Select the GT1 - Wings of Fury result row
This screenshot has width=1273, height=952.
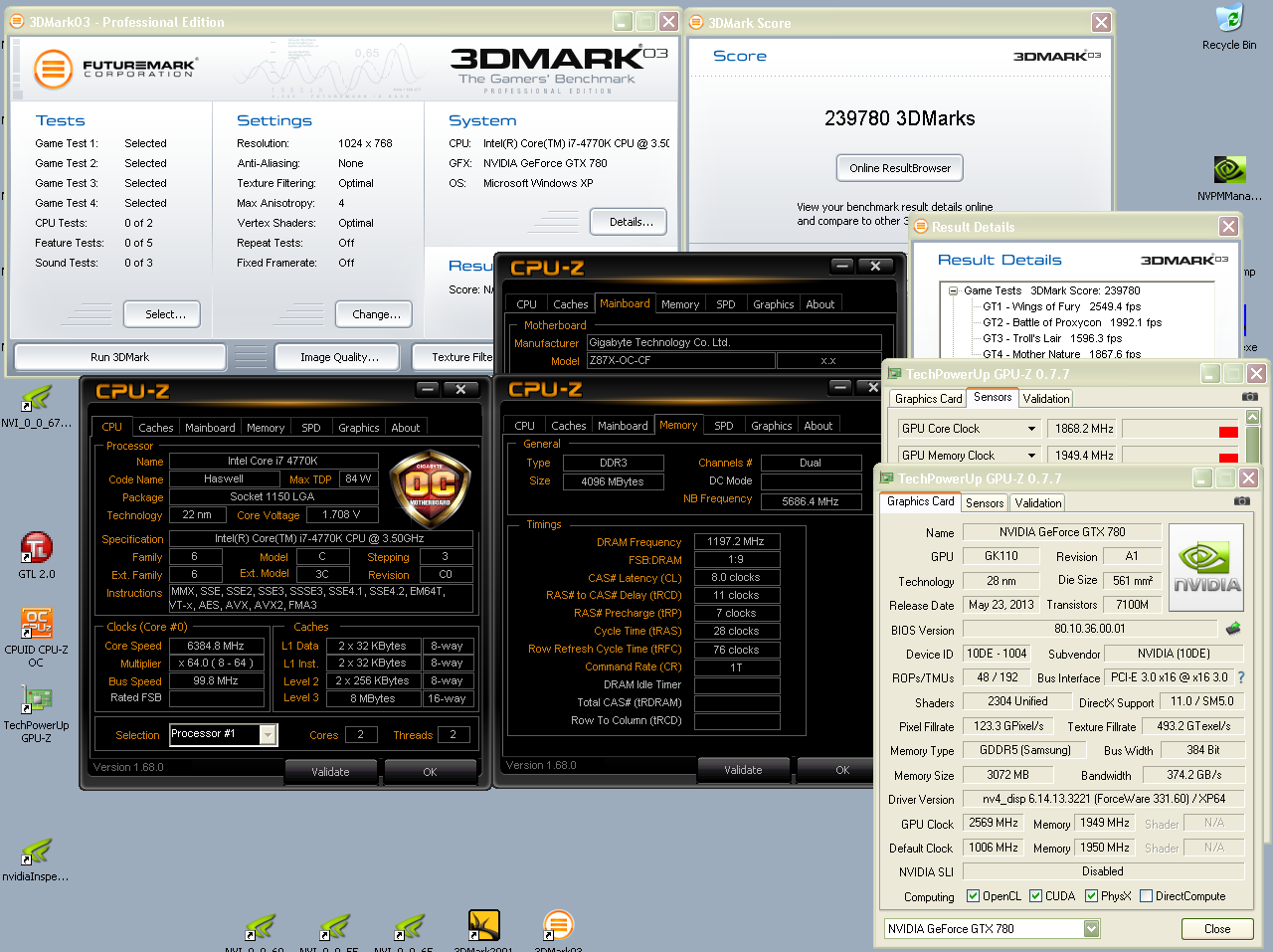[1061, 306]
